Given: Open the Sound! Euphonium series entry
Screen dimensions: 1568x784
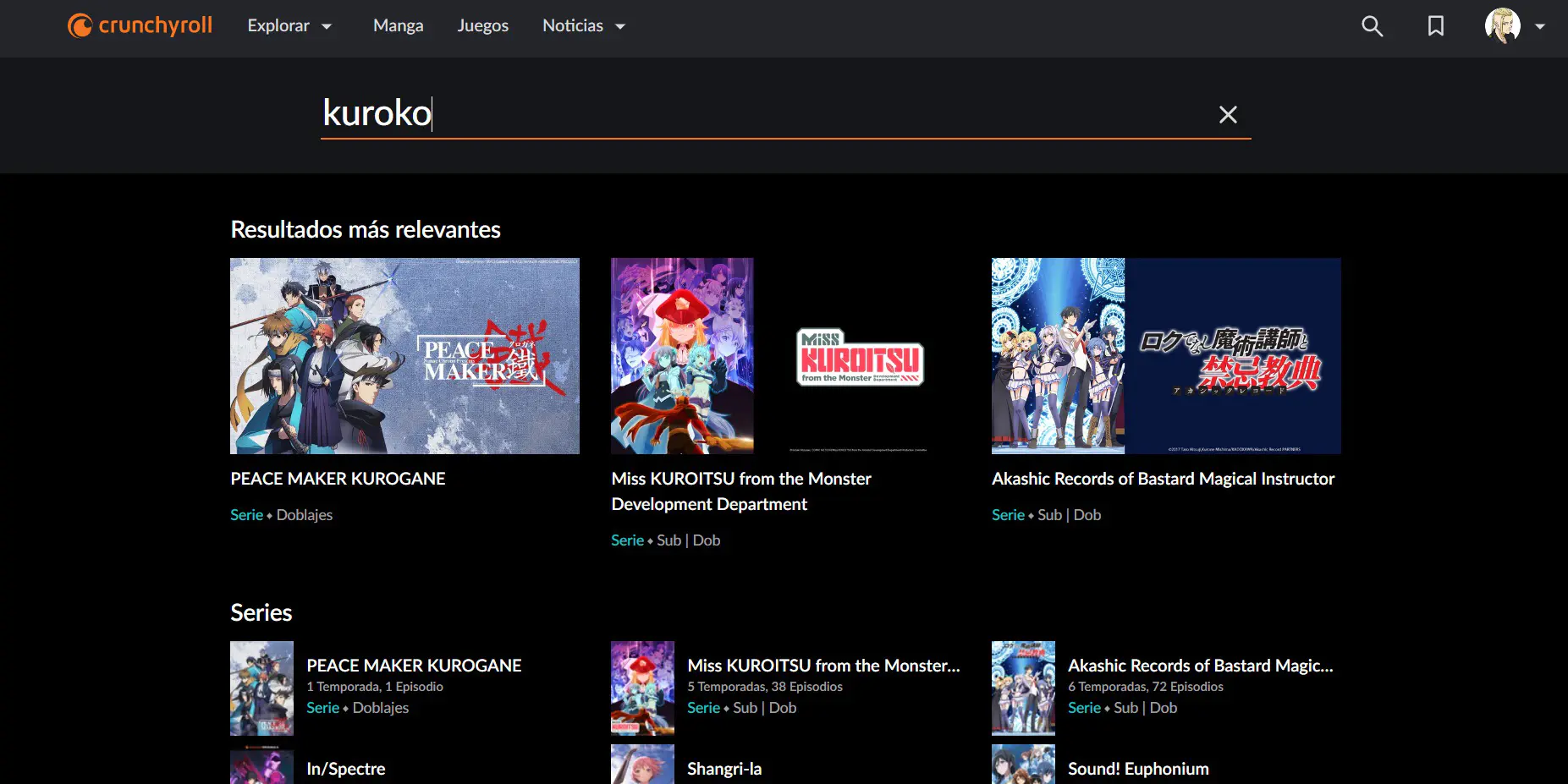Looking at the screenshot, I should coord(1138,769).
